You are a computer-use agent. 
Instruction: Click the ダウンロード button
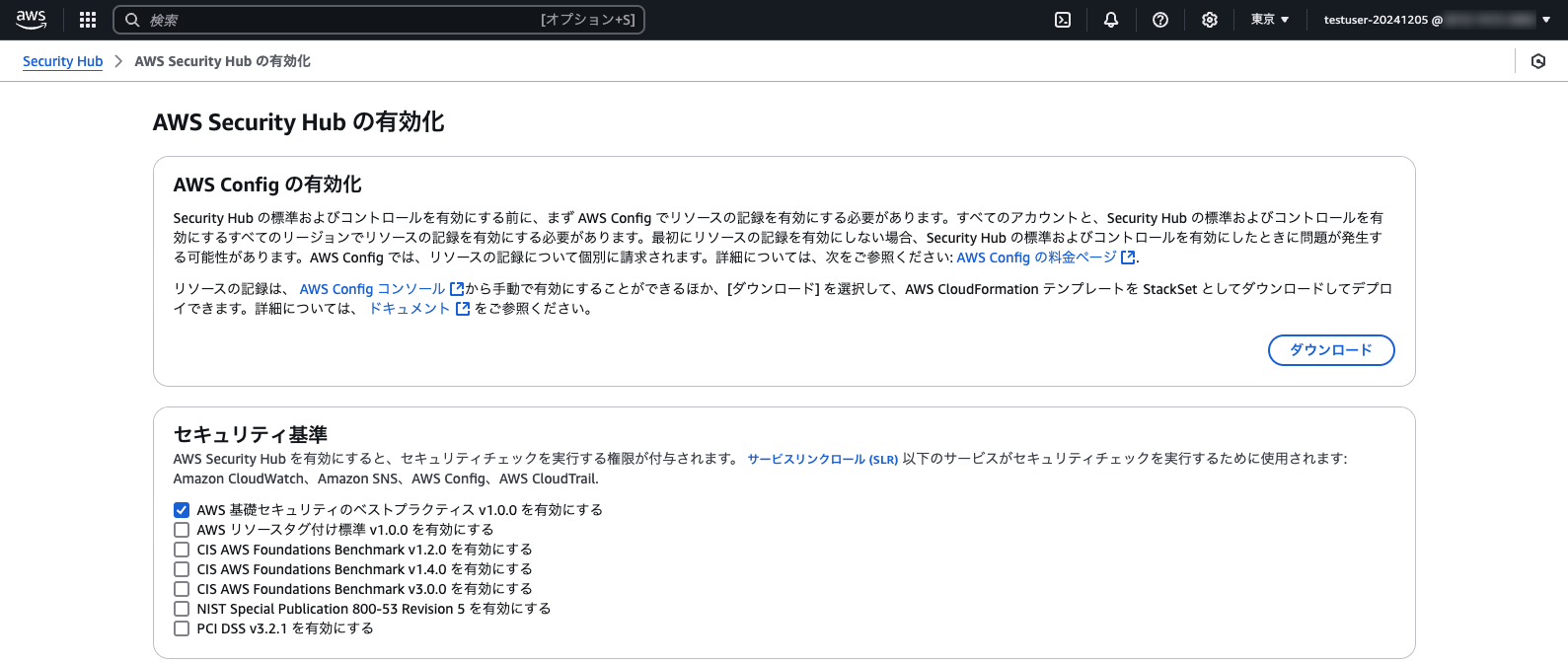(x=1331, y=350)
